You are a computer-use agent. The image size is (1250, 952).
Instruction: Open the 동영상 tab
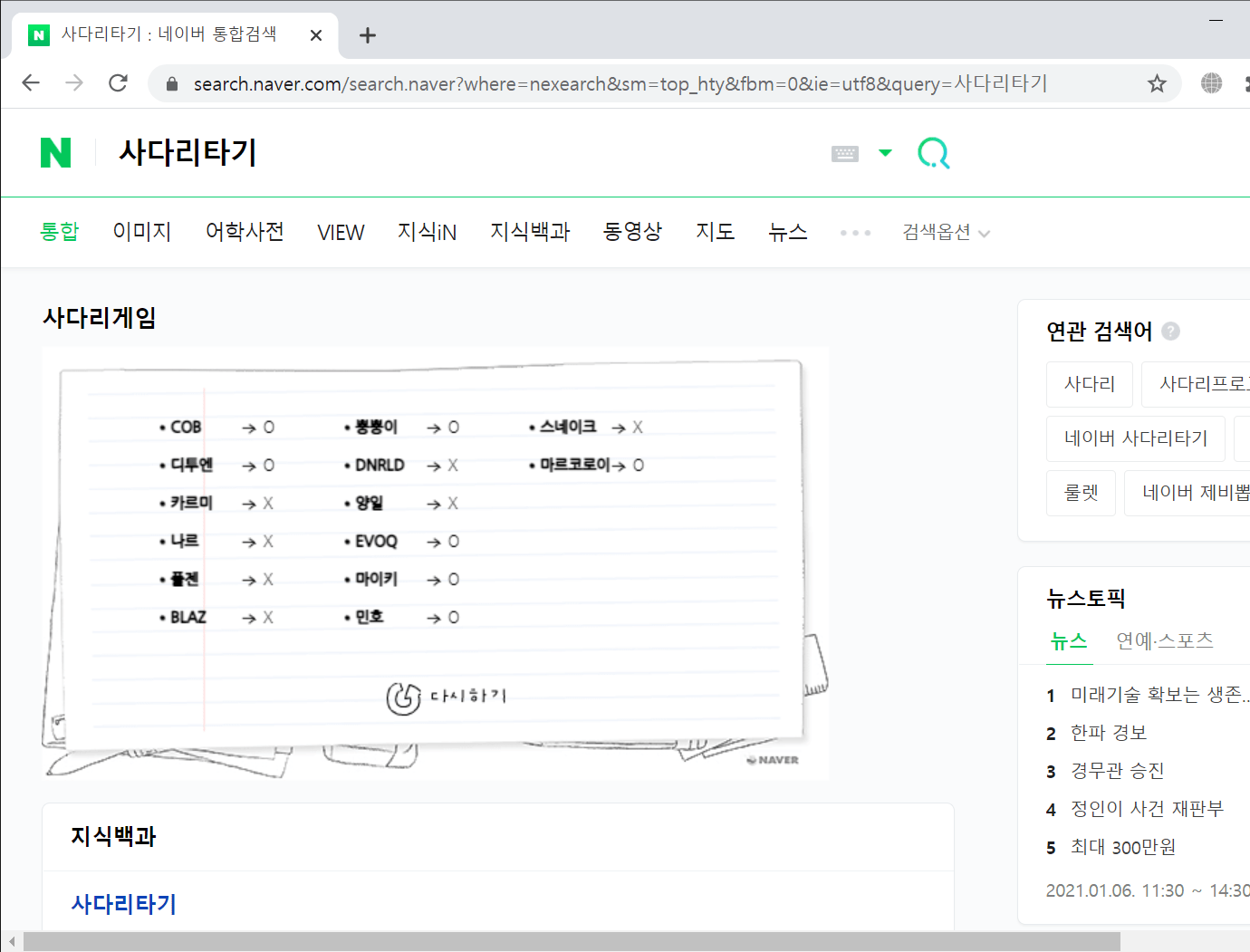coord(632,232)
